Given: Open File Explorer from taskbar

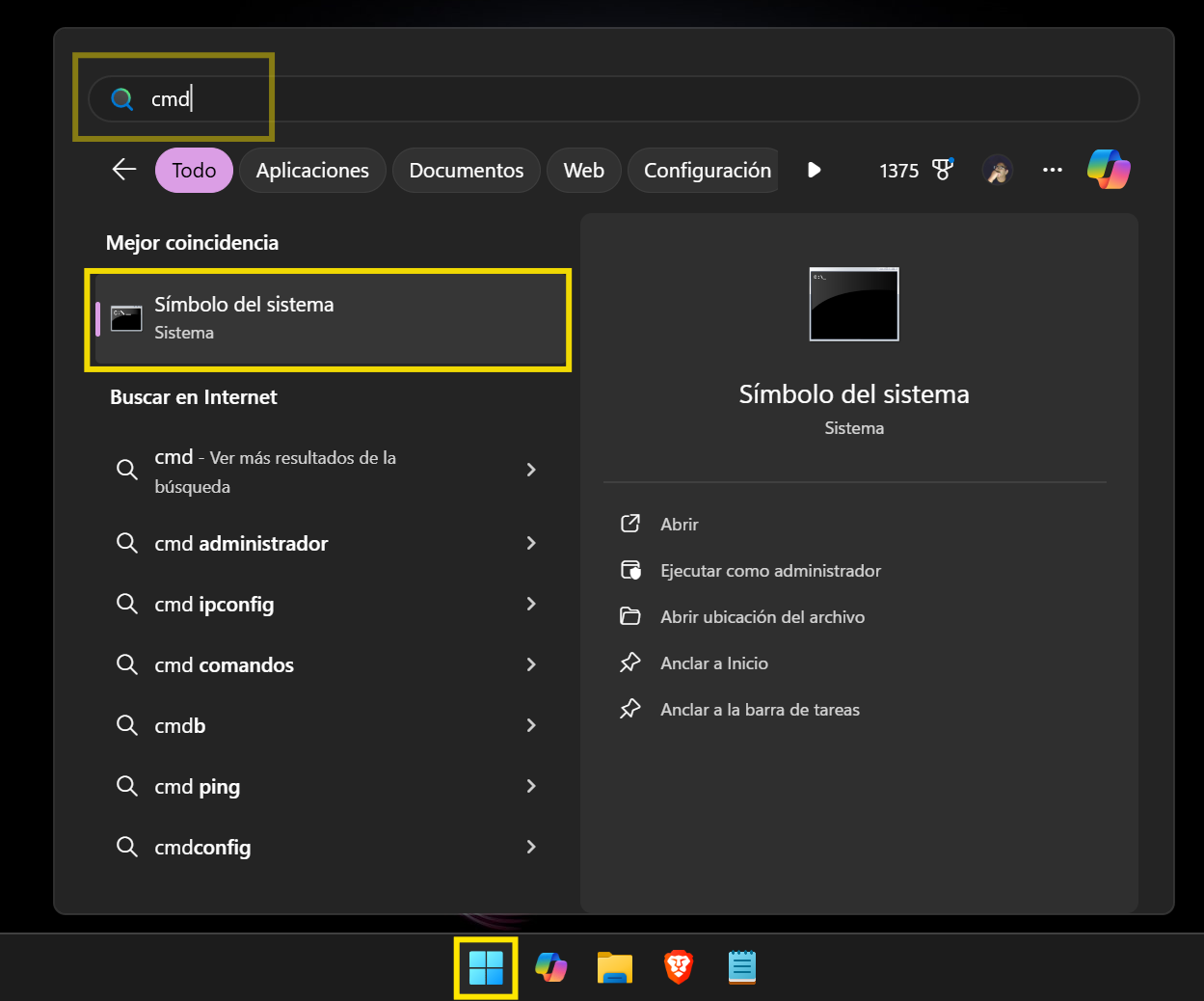Looking at the screenshot, I should pyautogui.click(x=614, y=967).
